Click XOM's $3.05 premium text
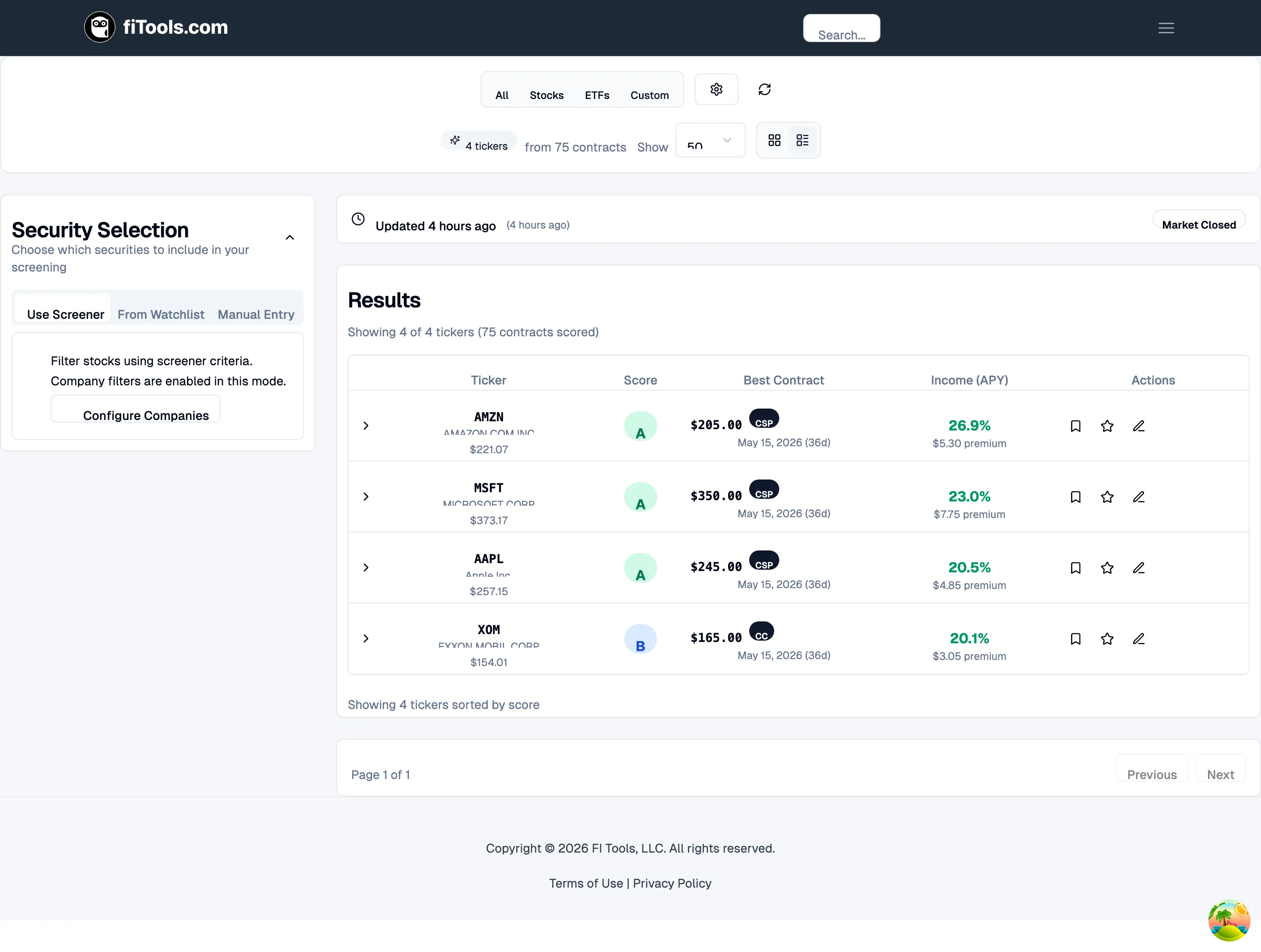The width and height of the screenshot is (1261, 952). pyautogui.click(x=969, y=656)
